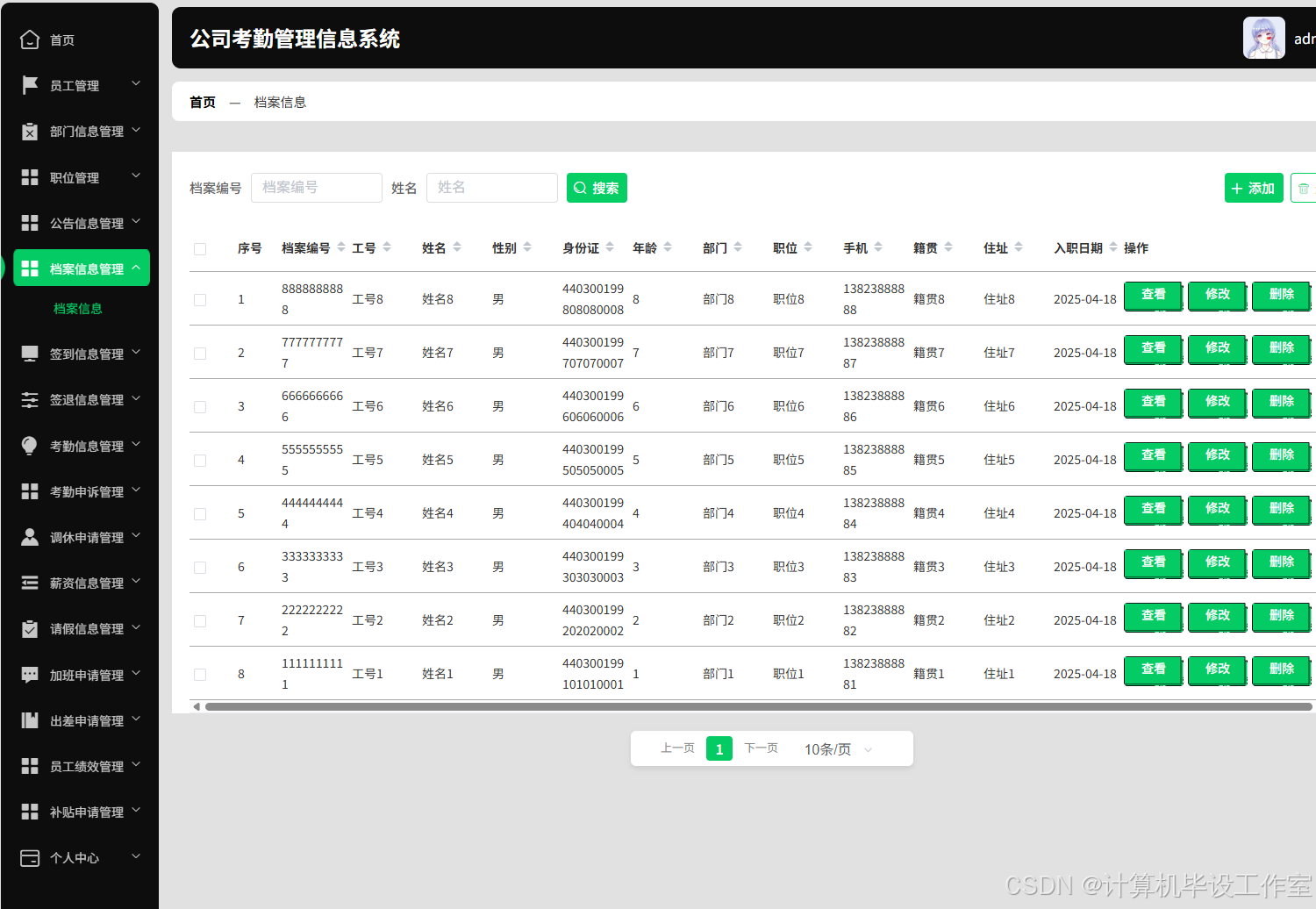This screenshot has height=909, width=1316.
Task: Sort by 入职日期 column arrows
Action: pos(1113,247)
